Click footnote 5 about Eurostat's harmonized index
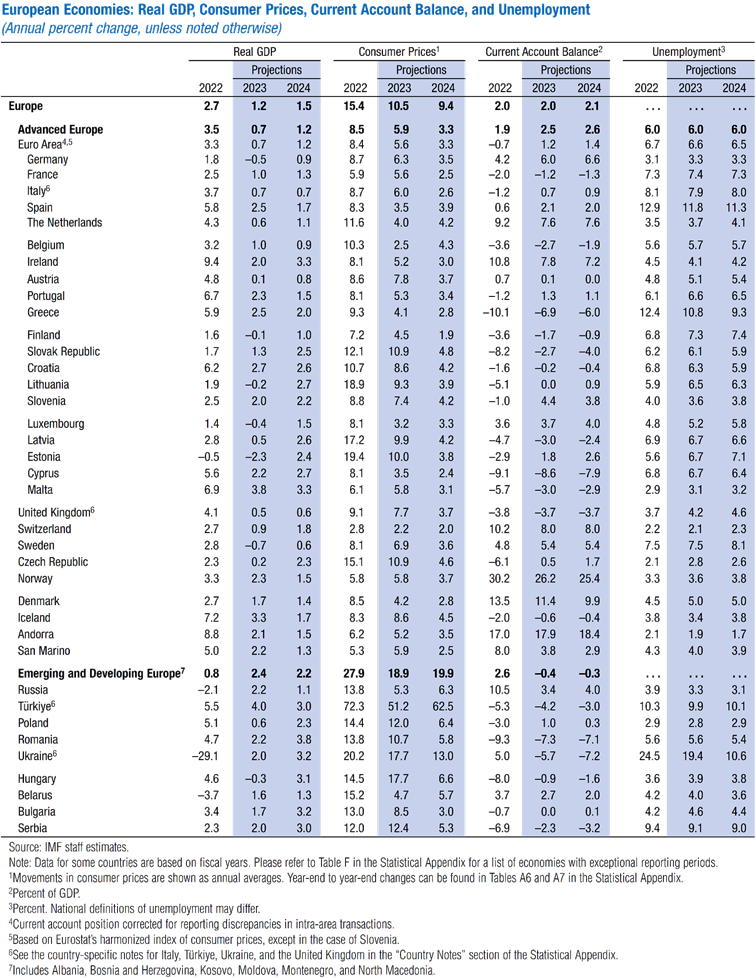The width and height of the screenshot is (756, 978). click(x=203, y=939)
